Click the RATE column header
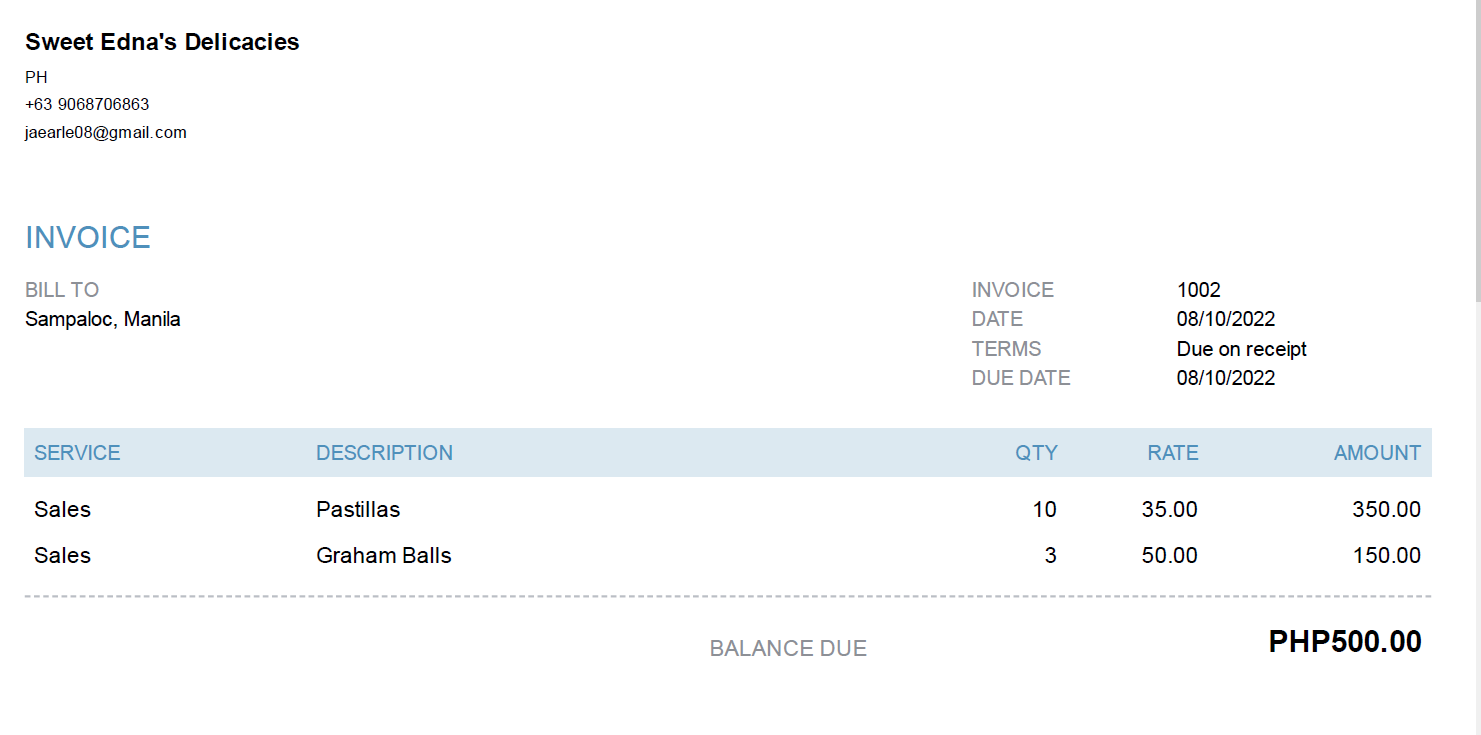This screenshot has height=735, width=1481. coord(1172,453)
